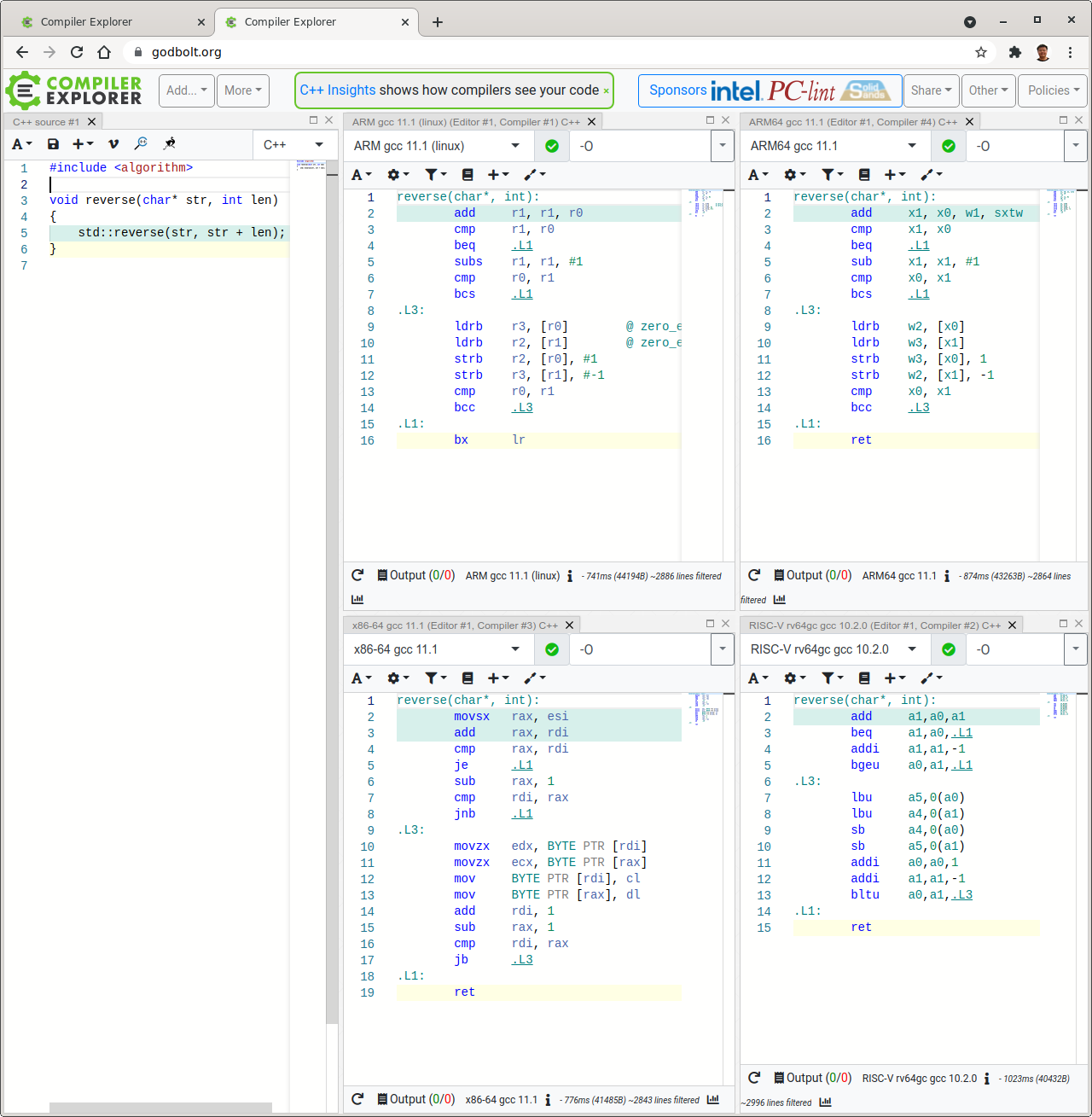
Task: Open filter funnel menu in RISC-V pane
Action: pyautogui.click(x=833, y=678)
